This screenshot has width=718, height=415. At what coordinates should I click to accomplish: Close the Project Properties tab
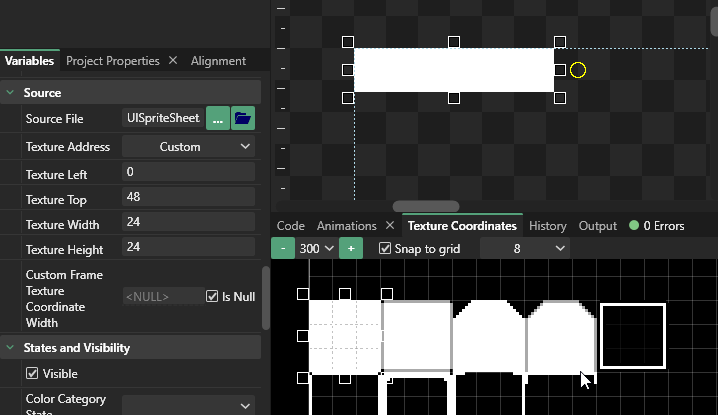(x=172, y=61)
